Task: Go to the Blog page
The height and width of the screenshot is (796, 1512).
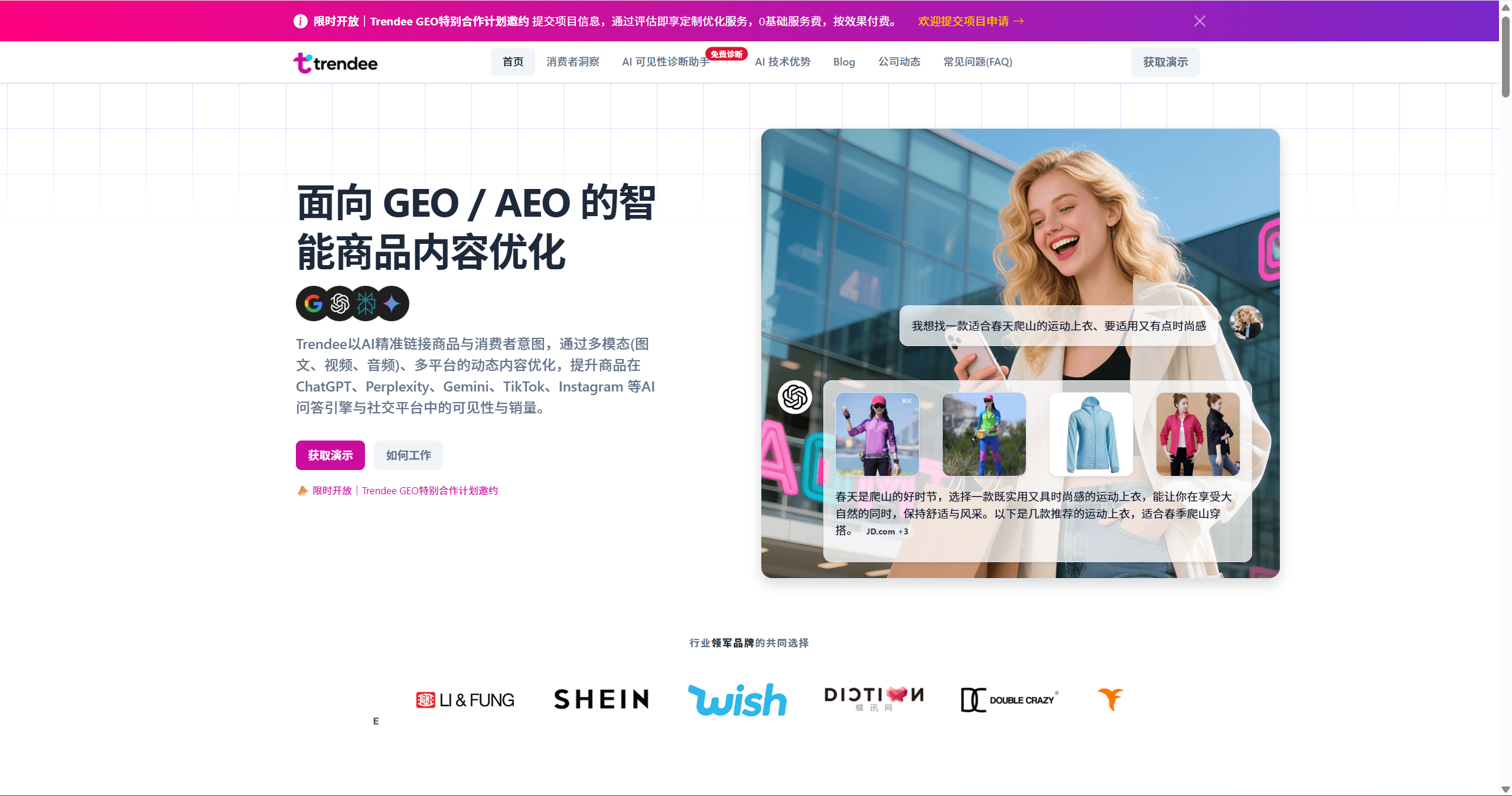Action: (x=843, y=62)
